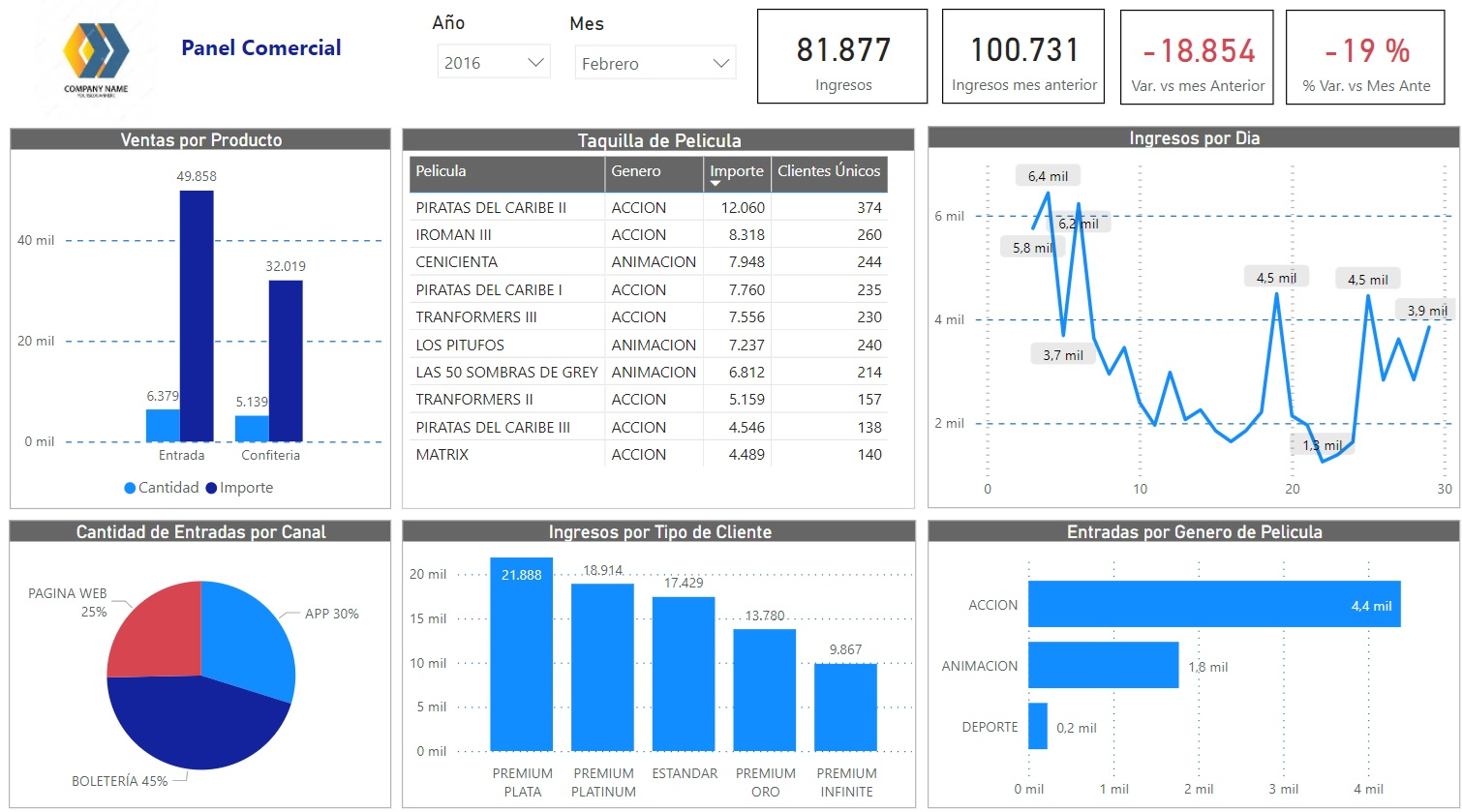Expand the Mes dropdown showing Febrero
The width and height of the screenshot is (1462, 812).
(655, 64)
